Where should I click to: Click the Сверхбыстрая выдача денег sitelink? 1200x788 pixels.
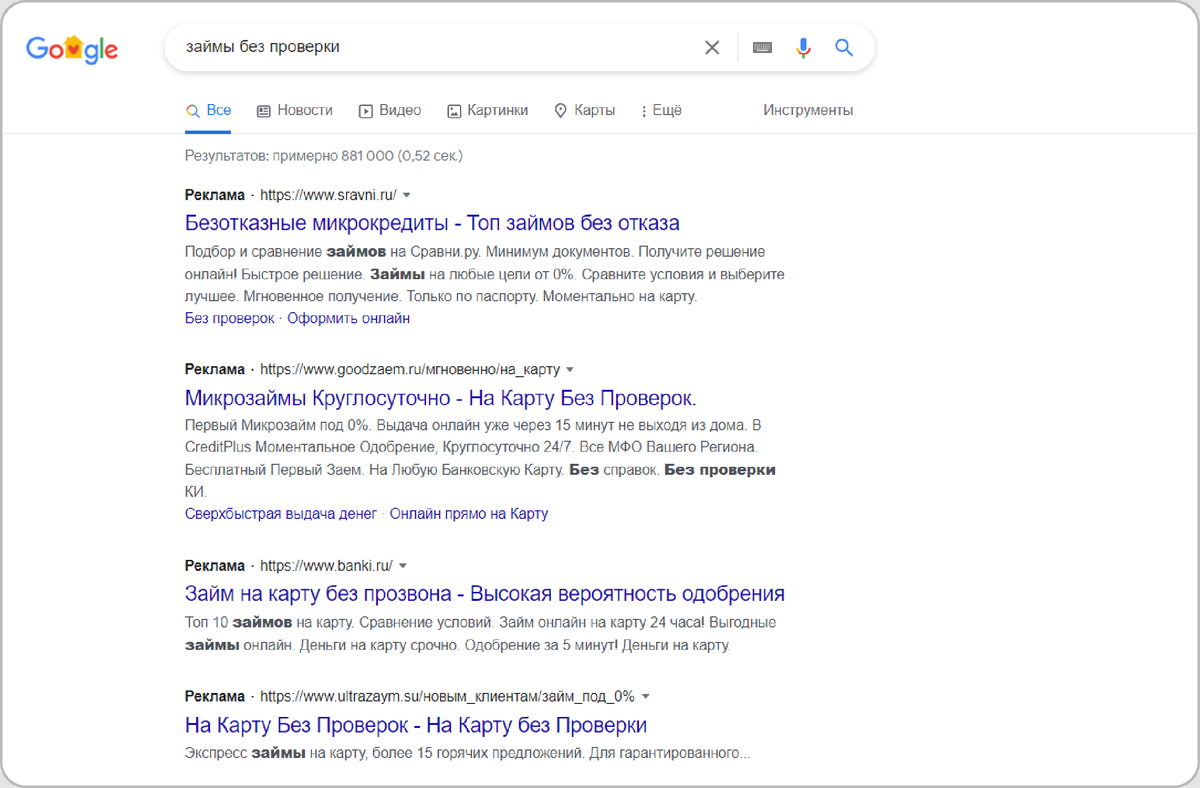281,513
